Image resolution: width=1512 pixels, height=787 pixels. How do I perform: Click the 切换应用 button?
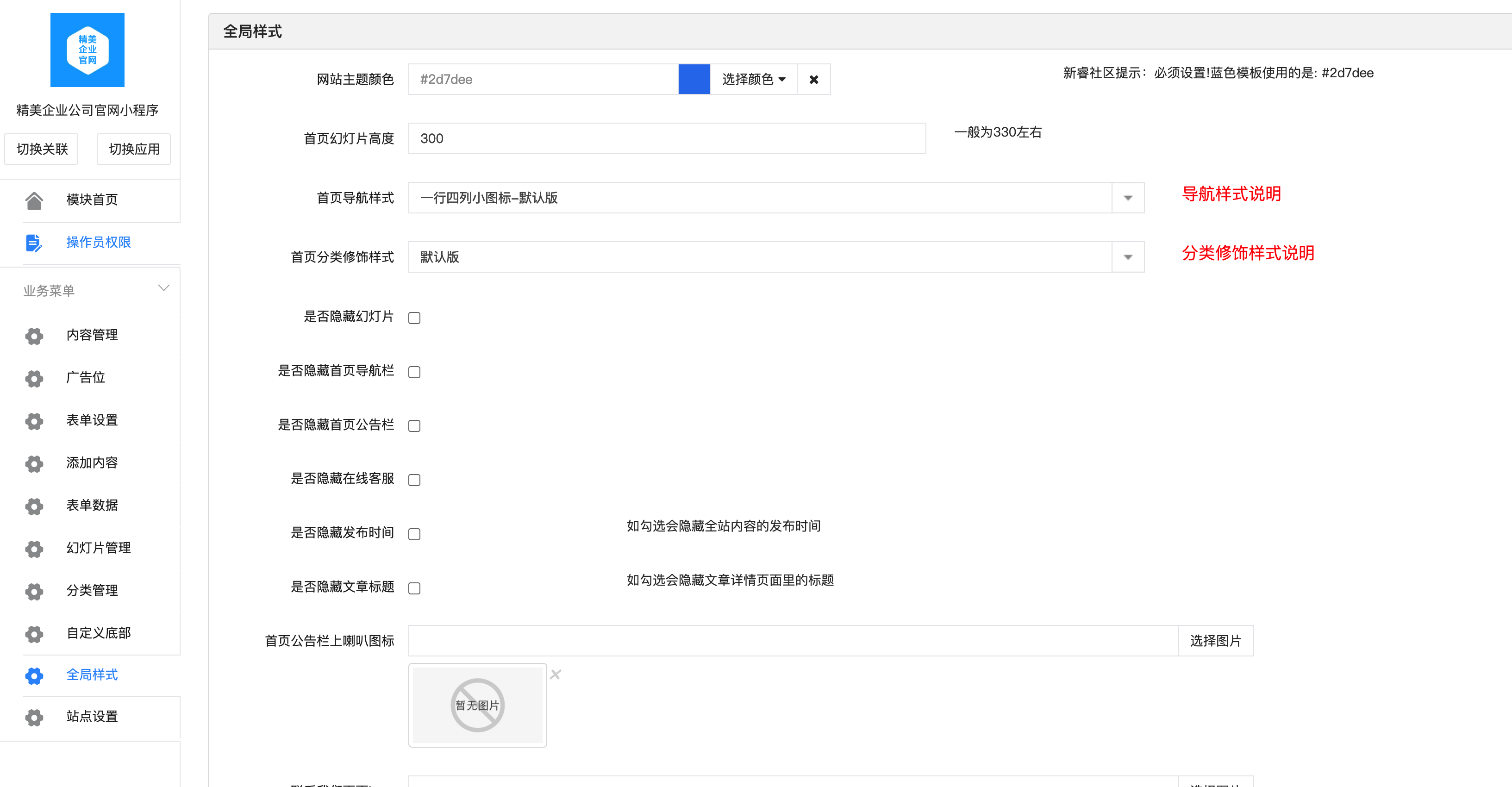(134, 149)
